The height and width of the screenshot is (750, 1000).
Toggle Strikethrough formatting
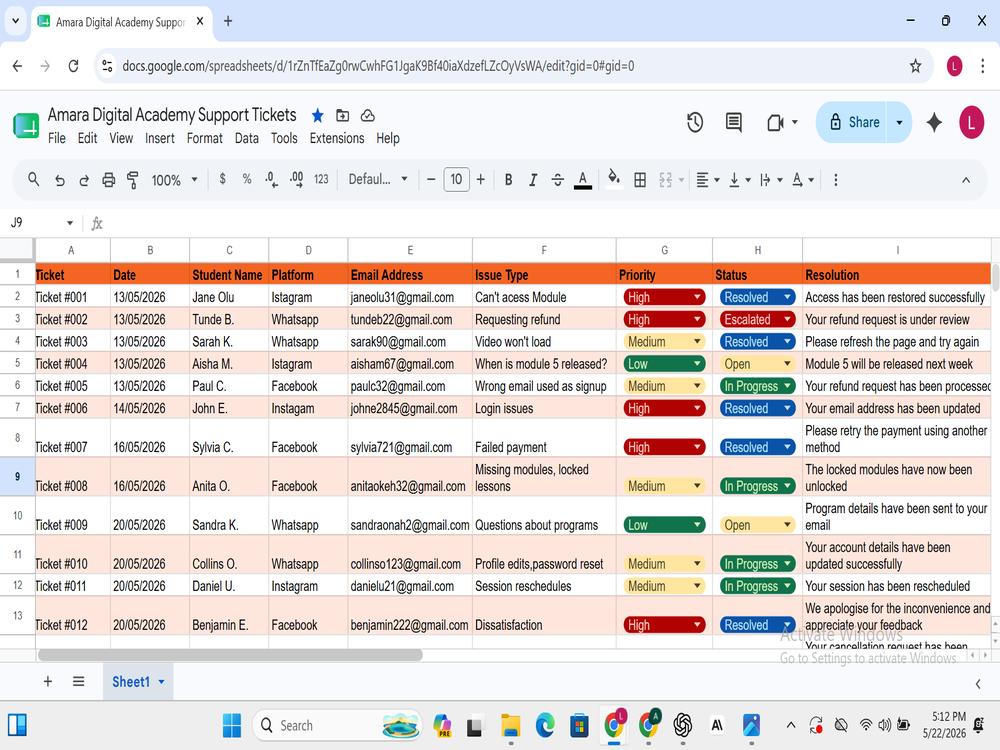pos(557,180)
